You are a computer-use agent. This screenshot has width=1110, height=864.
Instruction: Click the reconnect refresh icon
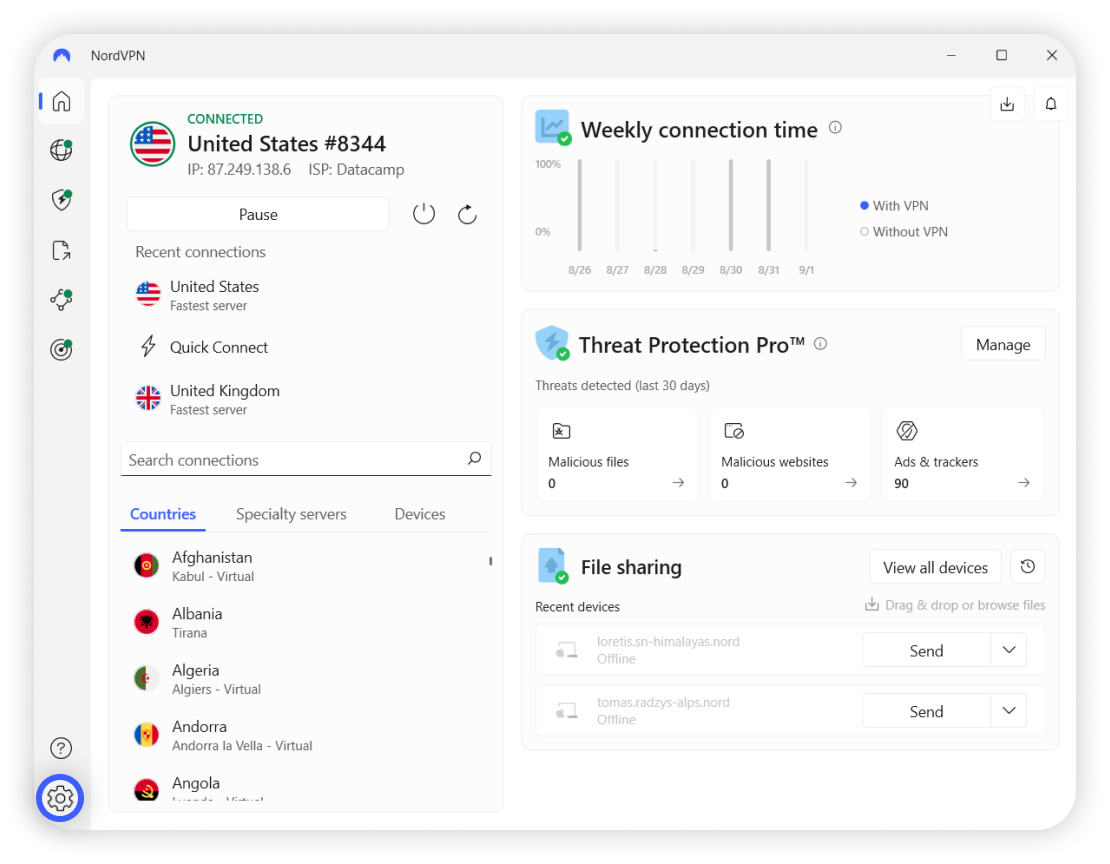[467, 214]
